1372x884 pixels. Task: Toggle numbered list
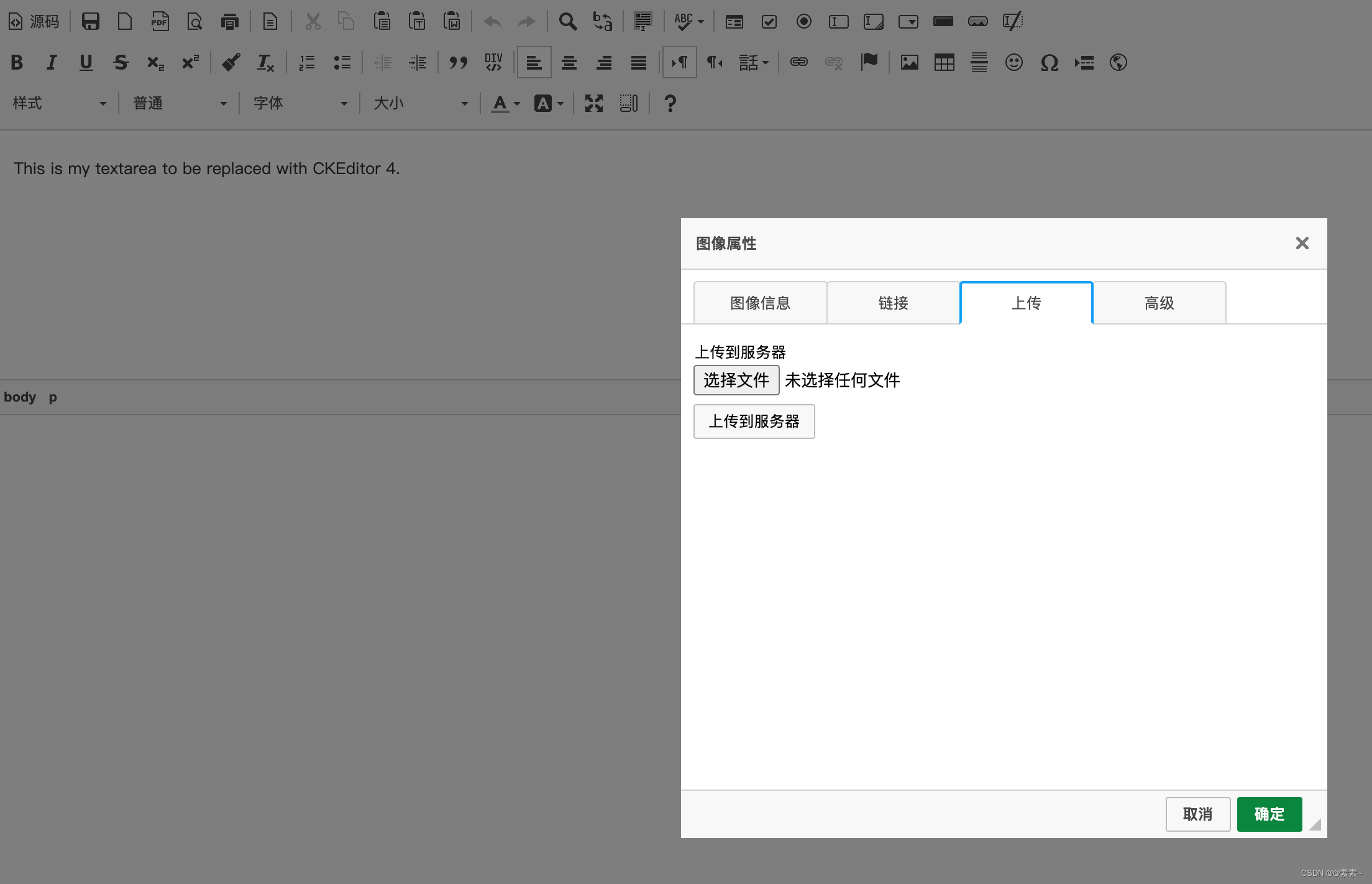[x=307, y=62]
